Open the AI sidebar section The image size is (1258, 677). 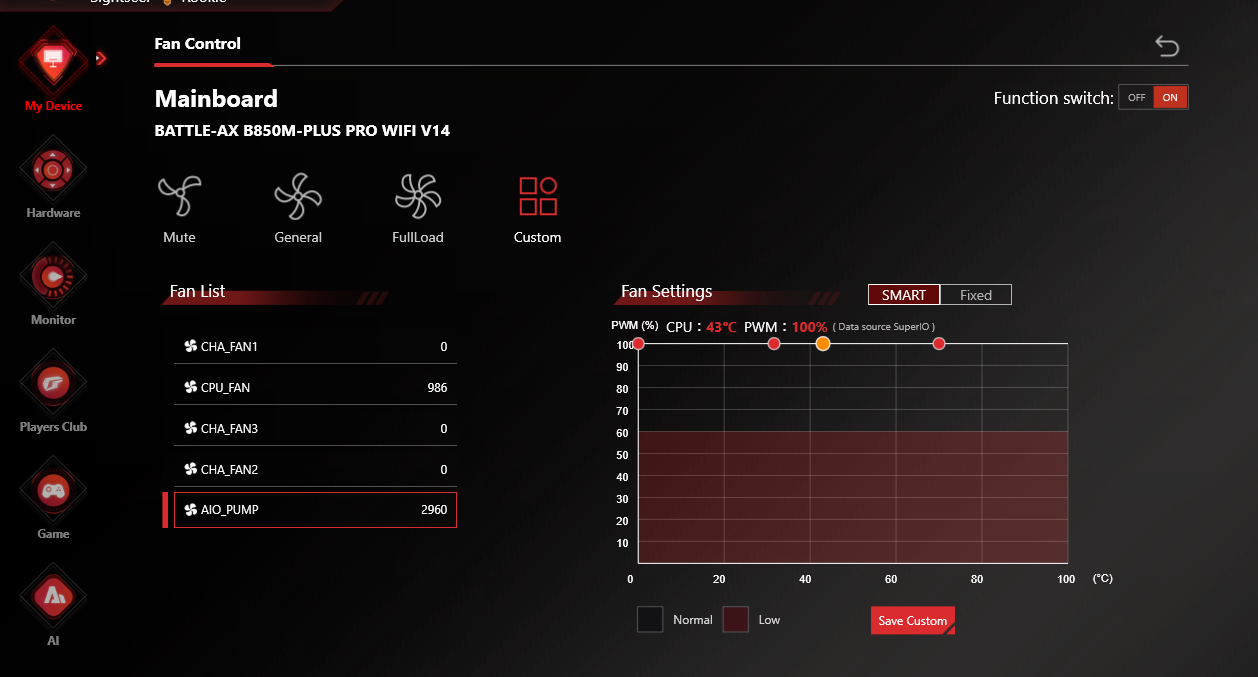pos(53,606)
